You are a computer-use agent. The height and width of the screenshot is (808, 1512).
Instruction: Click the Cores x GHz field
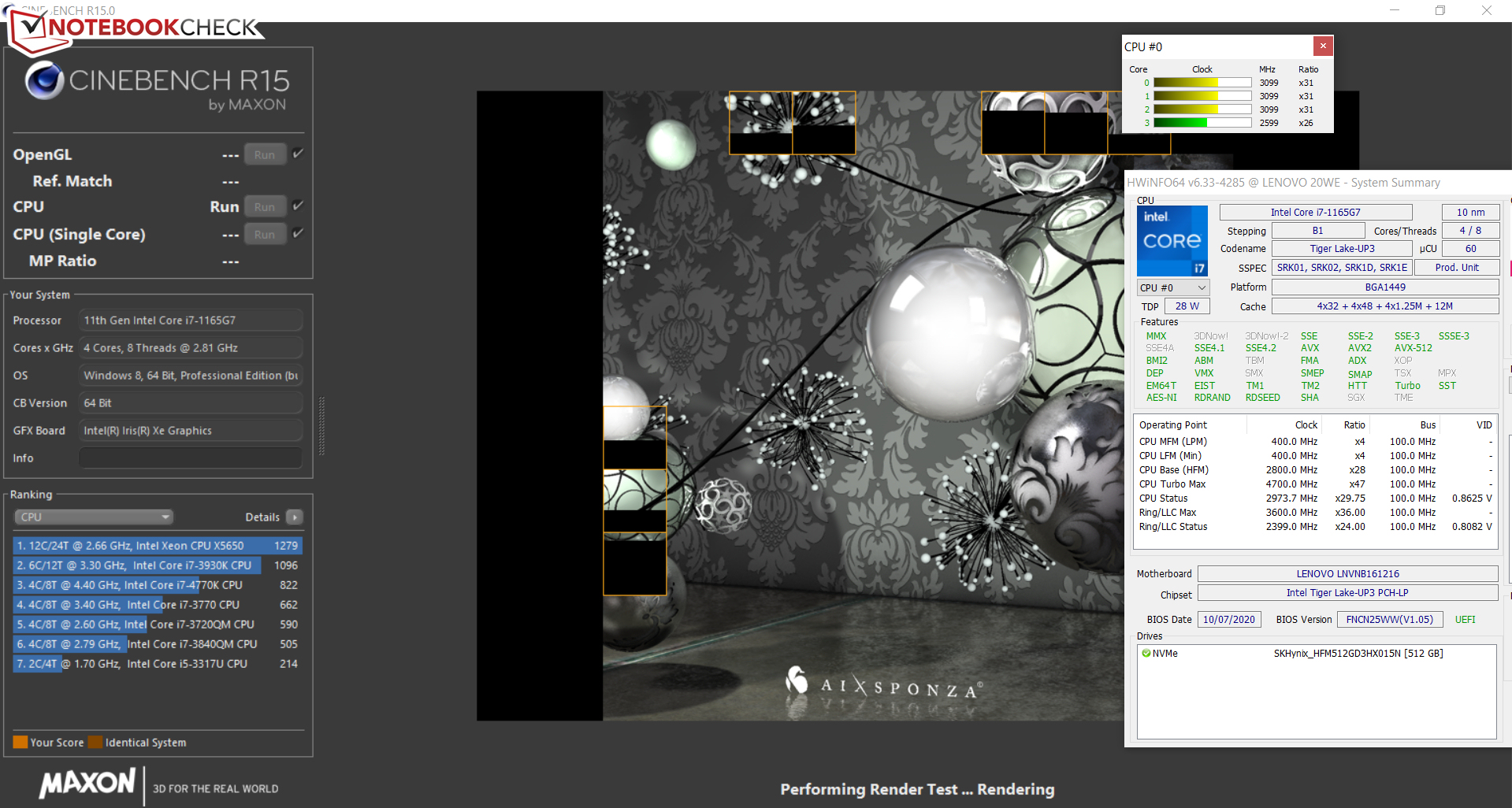tap(191, 348)
